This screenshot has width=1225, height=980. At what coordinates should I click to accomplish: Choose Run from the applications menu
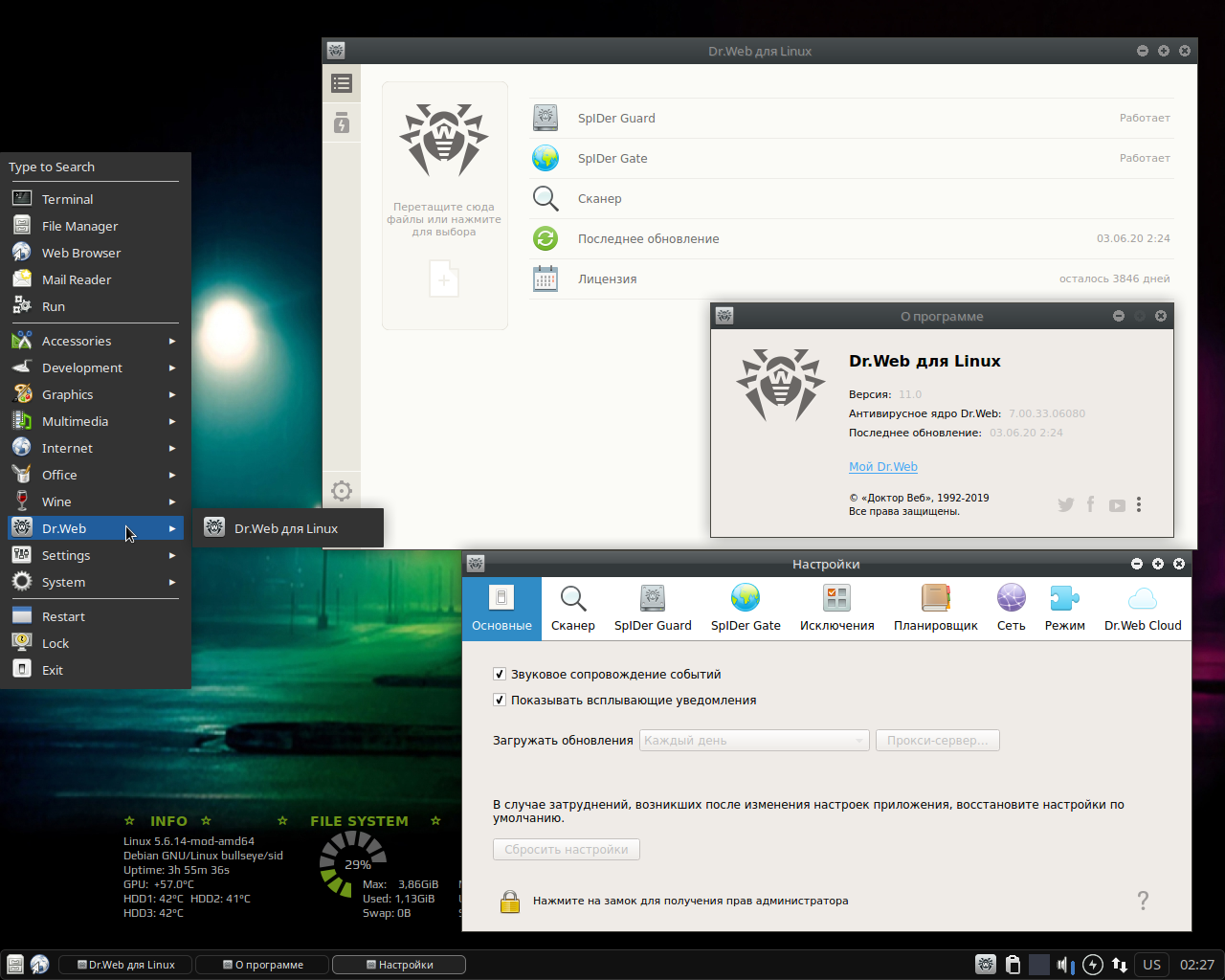pyautogui.click(x=95, y=306)
